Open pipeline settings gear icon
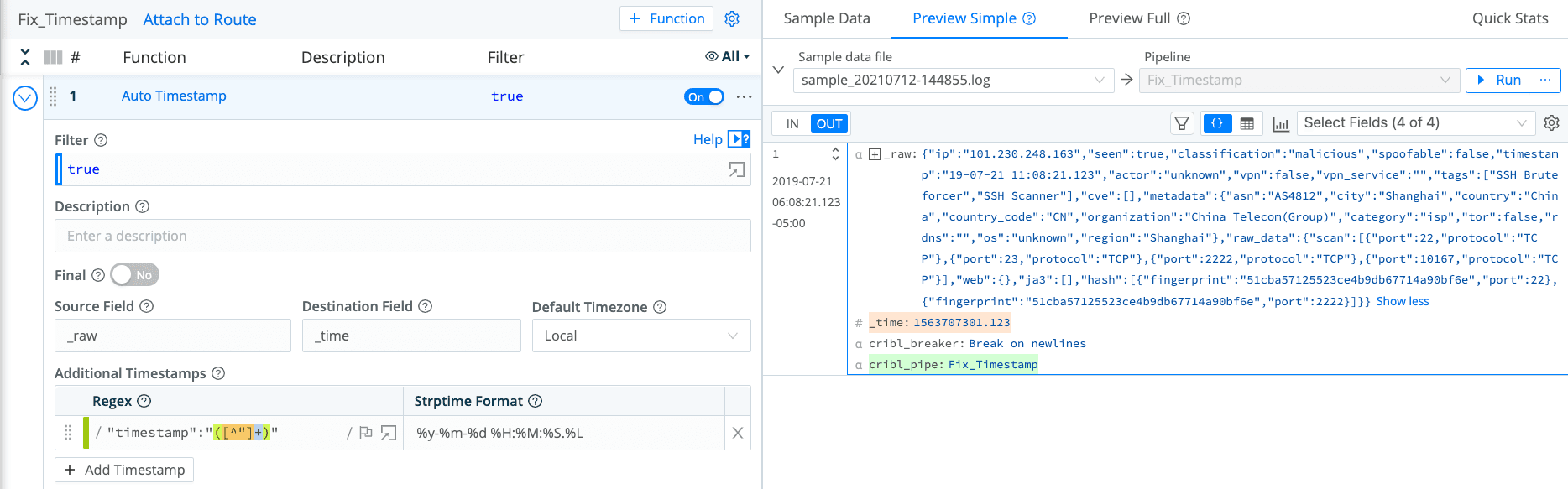 click(732, 19)
